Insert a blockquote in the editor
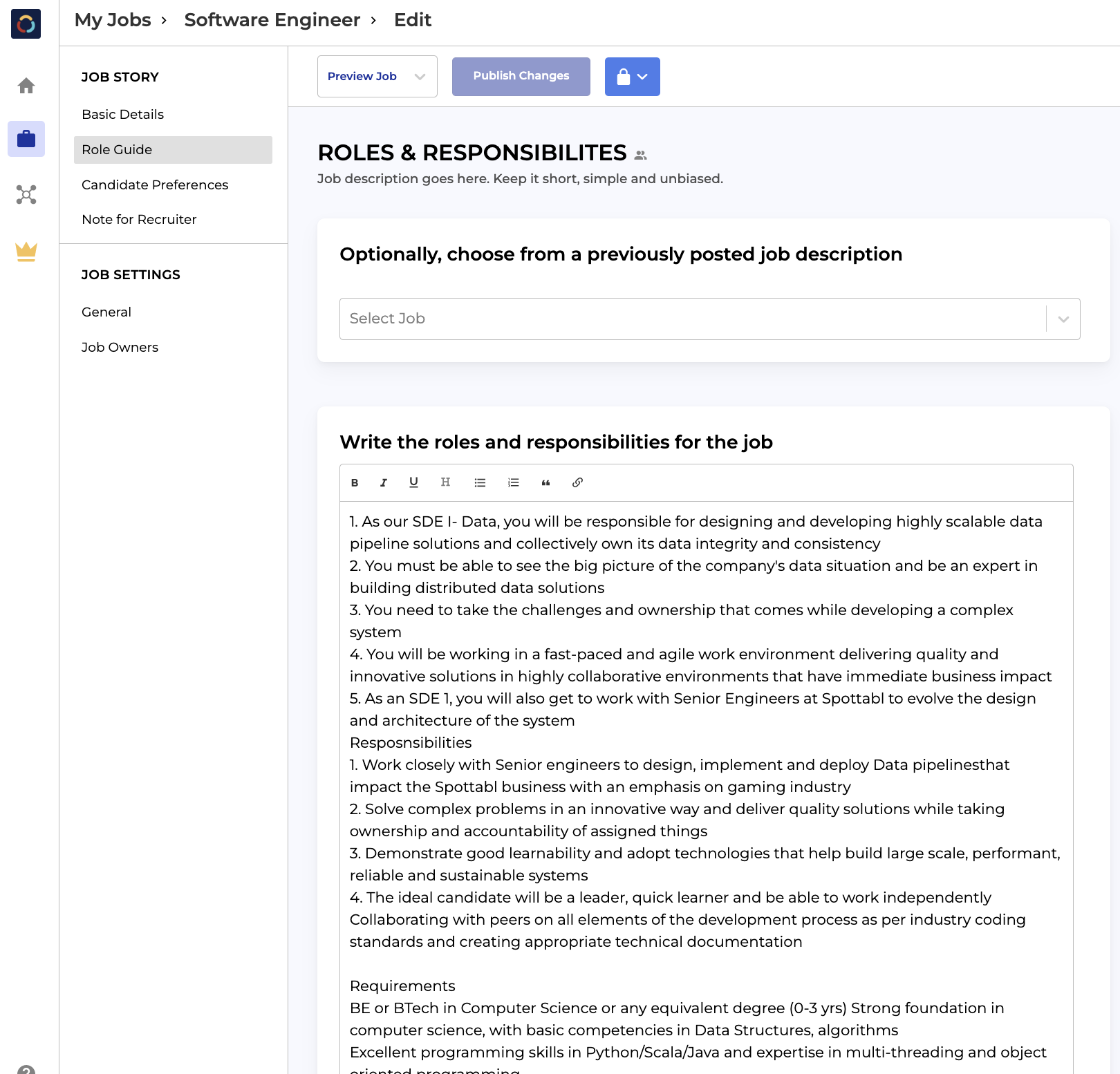 (545, 482)
